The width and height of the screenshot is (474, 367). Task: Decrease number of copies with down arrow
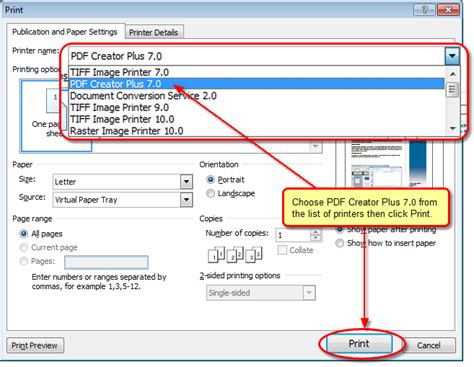[315, 238]
